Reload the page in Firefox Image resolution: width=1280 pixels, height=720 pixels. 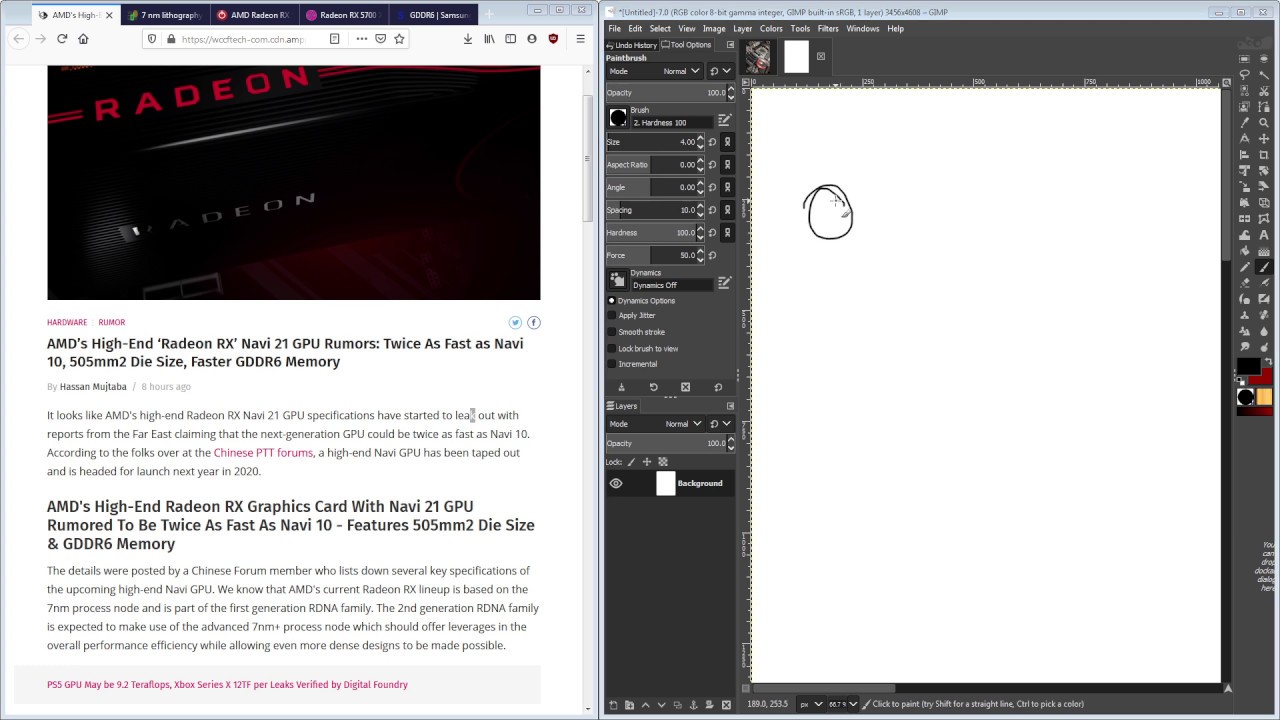[62, 39]
